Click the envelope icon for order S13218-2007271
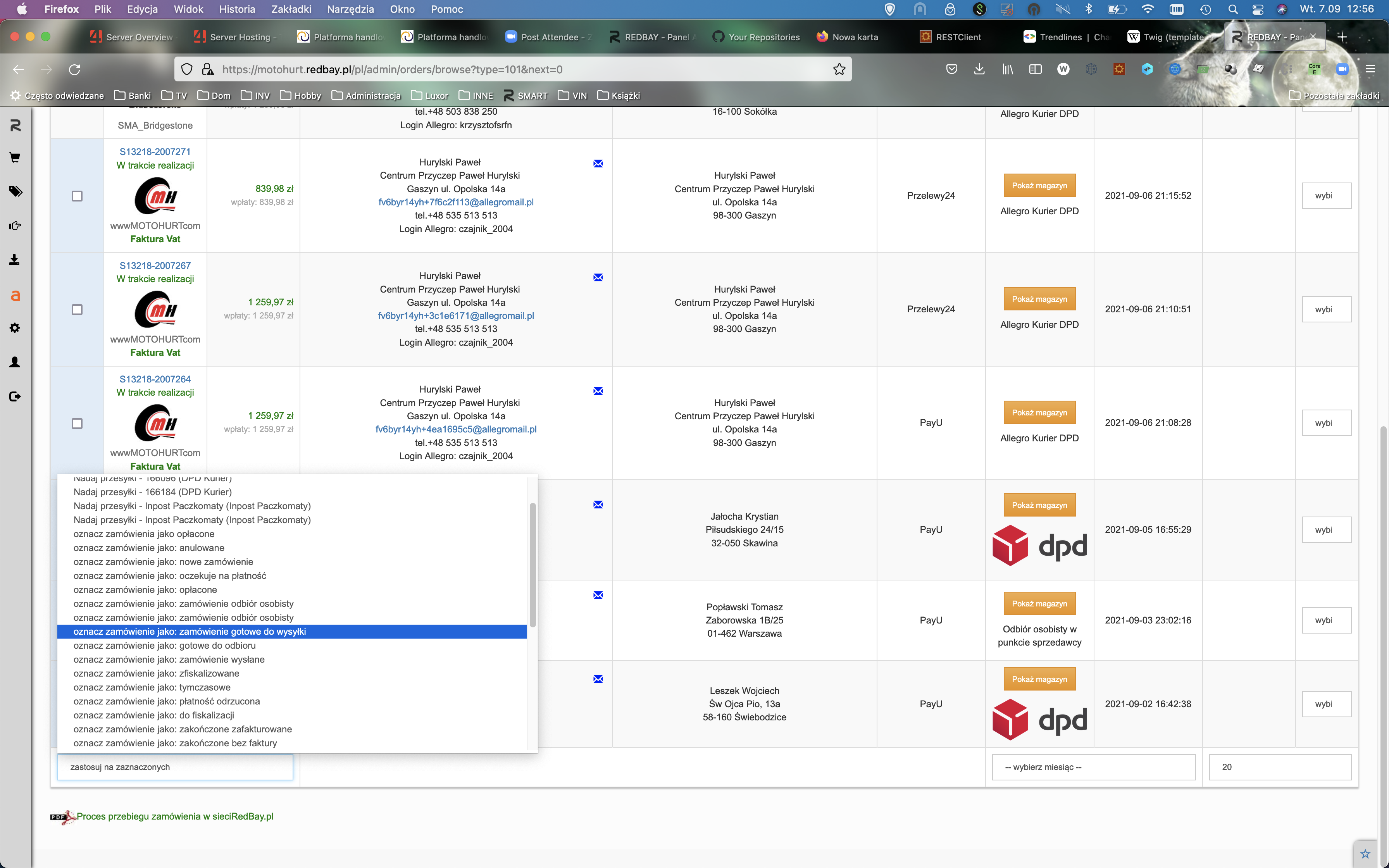 pos(598,164)
